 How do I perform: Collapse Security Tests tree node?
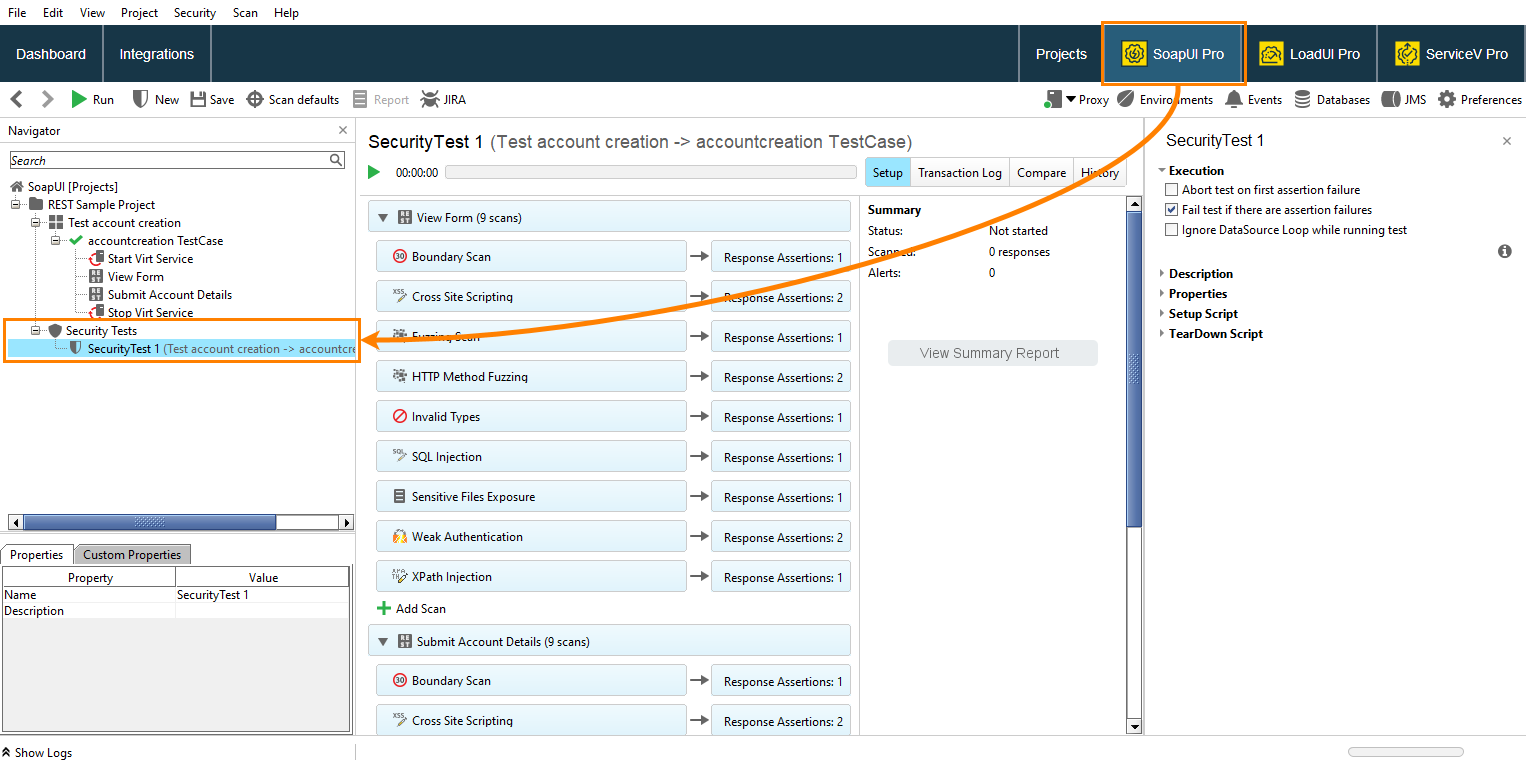click(x=36, y=330)
